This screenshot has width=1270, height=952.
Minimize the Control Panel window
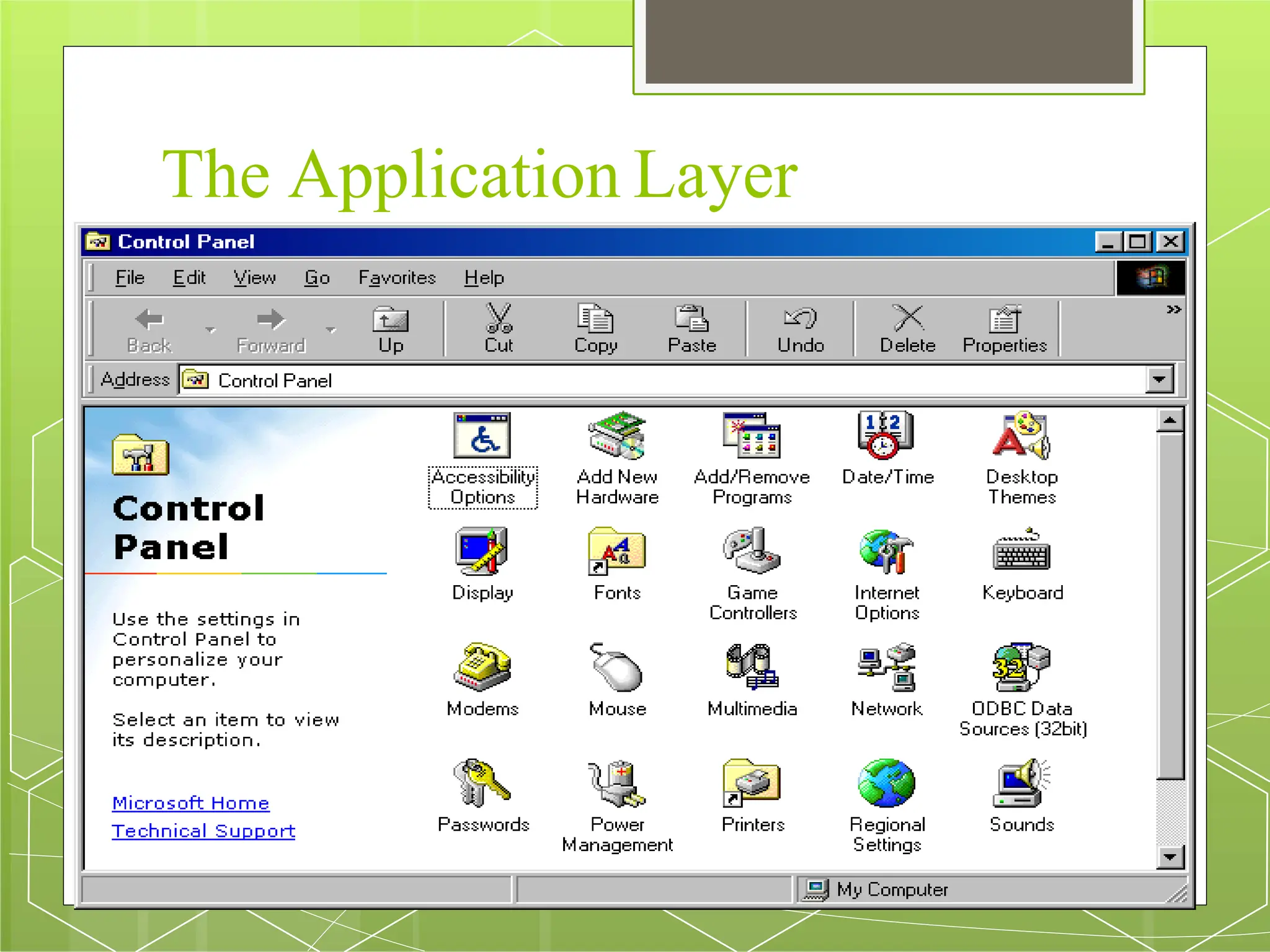coord(1108,242)
